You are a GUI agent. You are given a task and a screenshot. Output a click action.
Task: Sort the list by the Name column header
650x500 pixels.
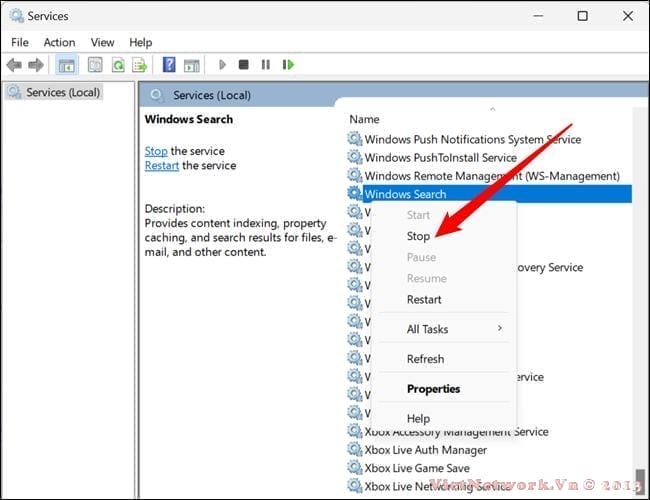click(x=365, y=119)
